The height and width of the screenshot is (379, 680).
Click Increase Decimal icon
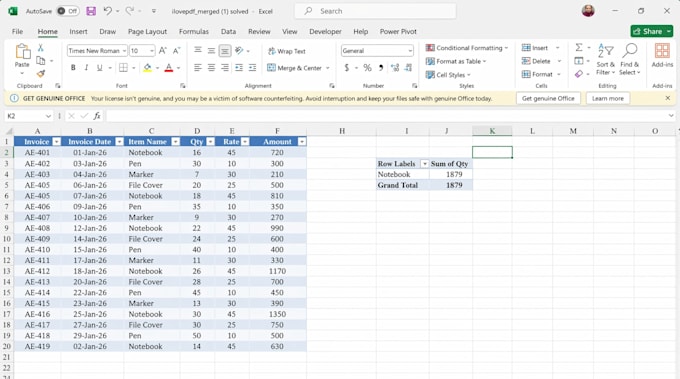click(395, 68)
